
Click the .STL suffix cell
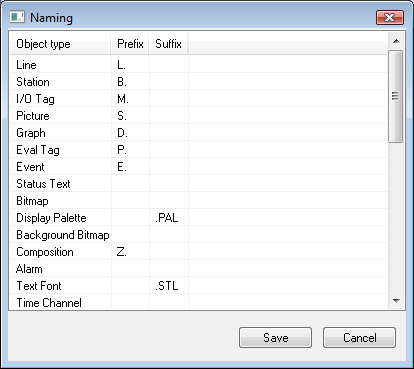[x=169, y=285]
